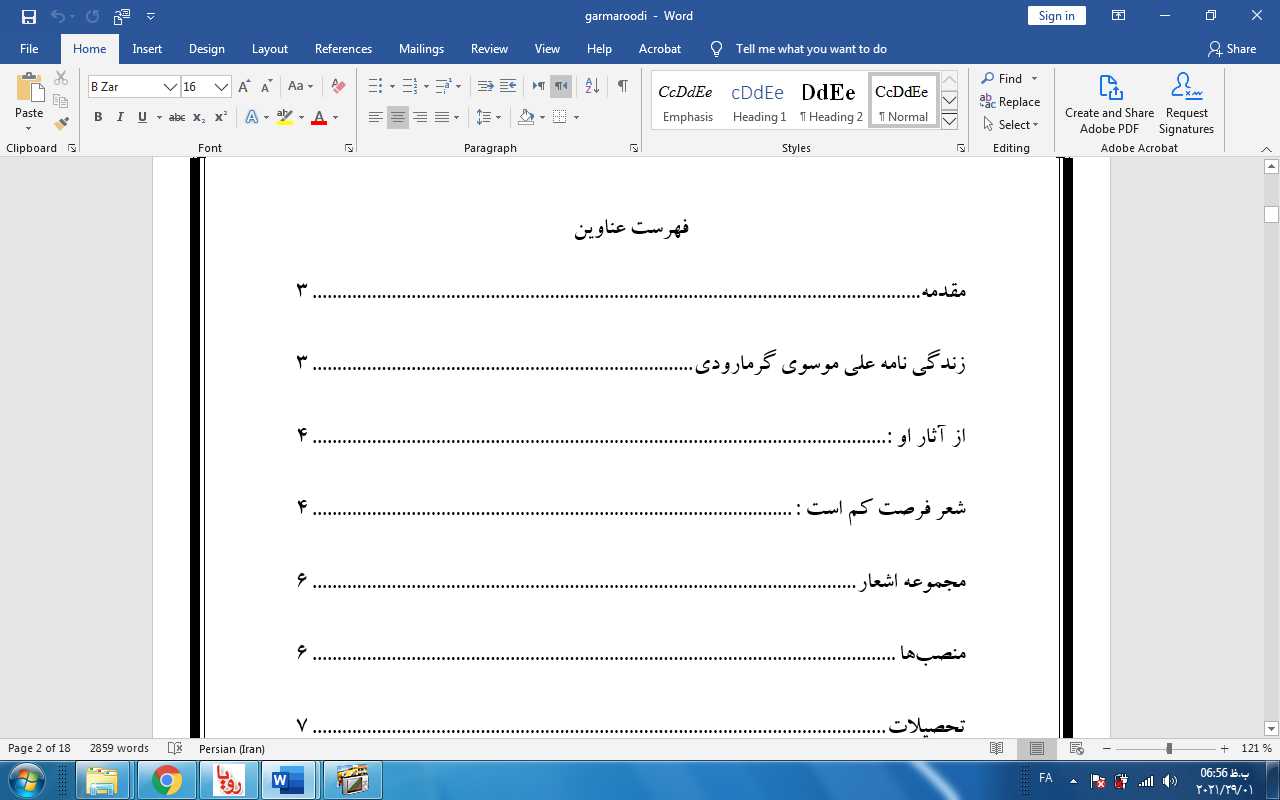Screen dimensions: 1280x800
Task: Toggle Bold formatting
Action: 98,118
